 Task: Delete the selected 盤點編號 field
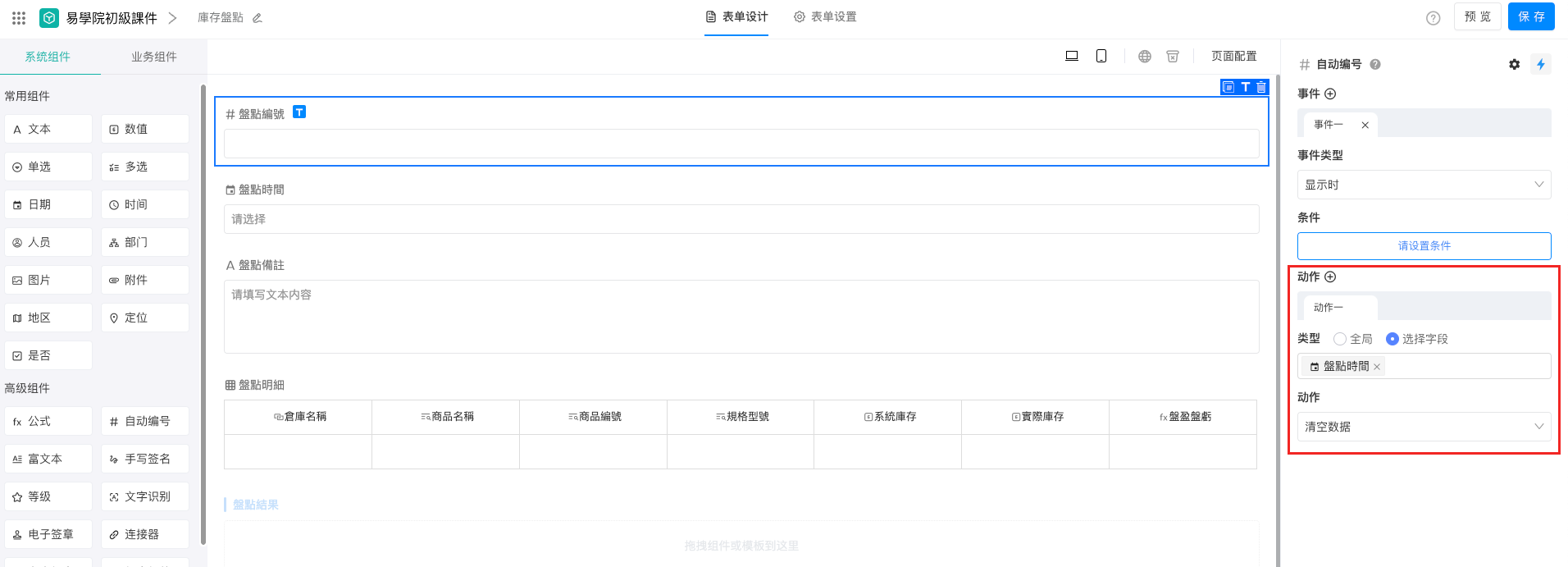1261,87
